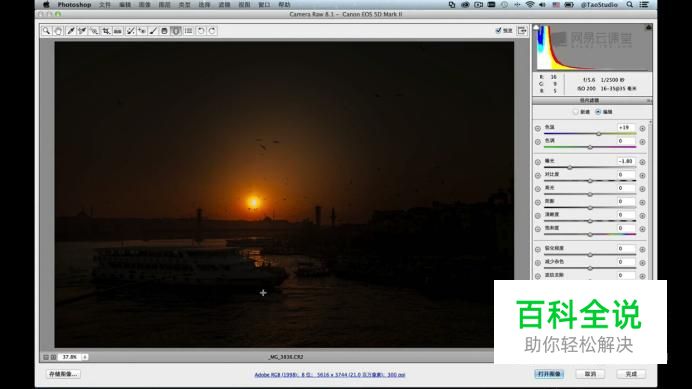The width and height of the screenshot is (692, 389).
Task: Rotate image counterclockwise
Action: click(201, 30)
